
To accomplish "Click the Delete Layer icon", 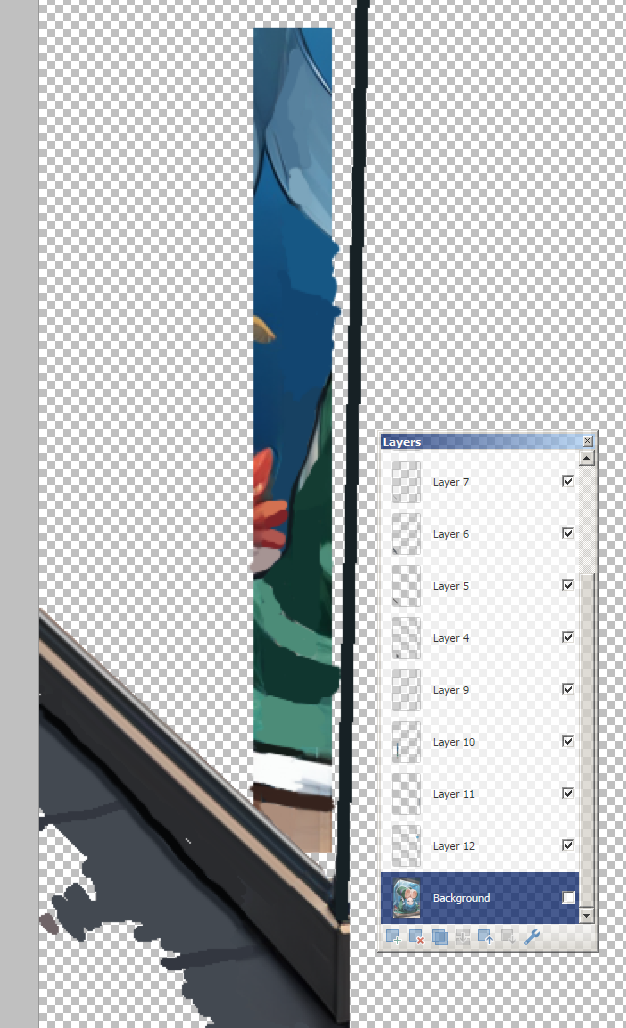I will click(416, 937).
